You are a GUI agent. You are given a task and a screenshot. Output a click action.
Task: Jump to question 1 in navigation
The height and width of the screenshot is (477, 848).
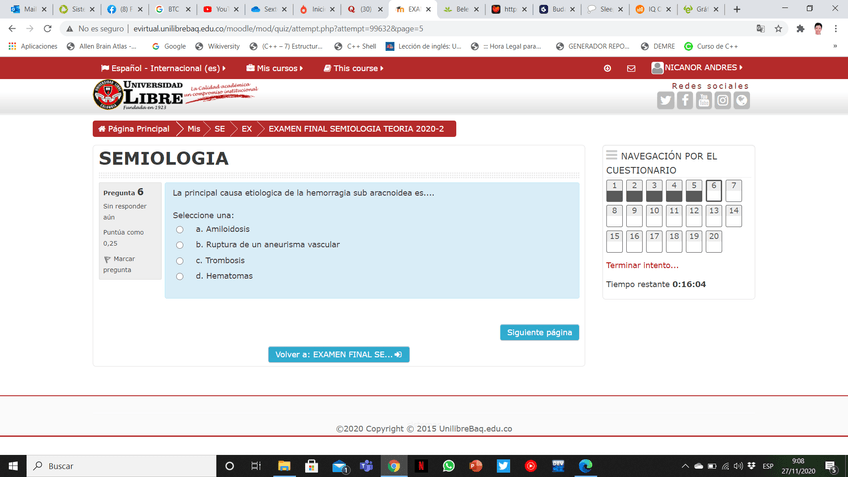614,191
